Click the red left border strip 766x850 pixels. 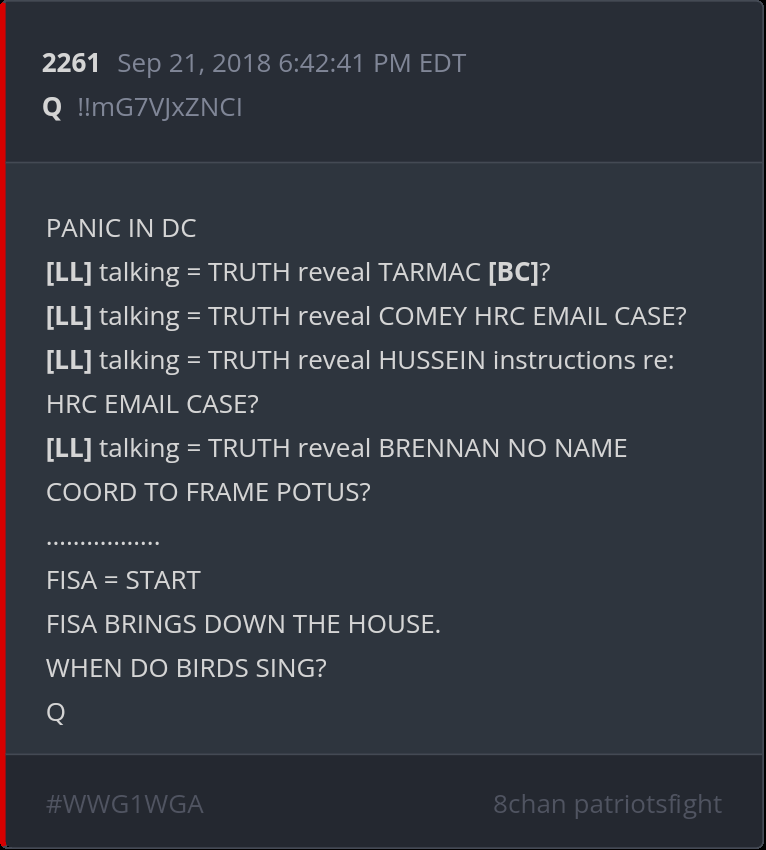point(3,425)
